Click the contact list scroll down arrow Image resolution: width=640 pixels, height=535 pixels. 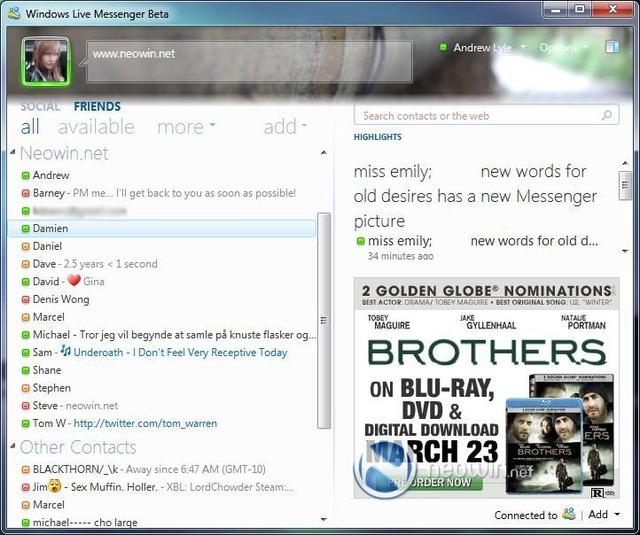(324, 519)
